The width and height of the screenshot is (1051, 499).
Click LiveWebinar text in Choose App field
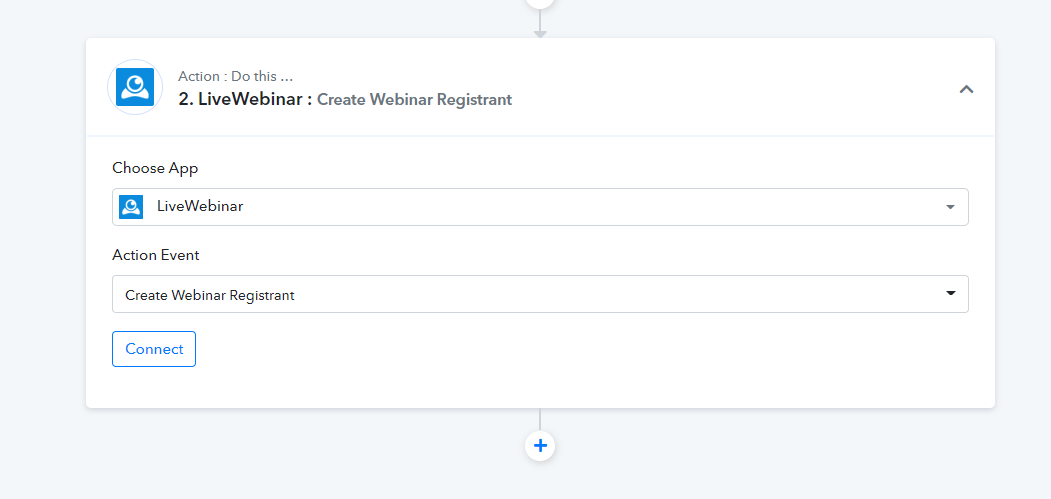click(x=200, y=207)
